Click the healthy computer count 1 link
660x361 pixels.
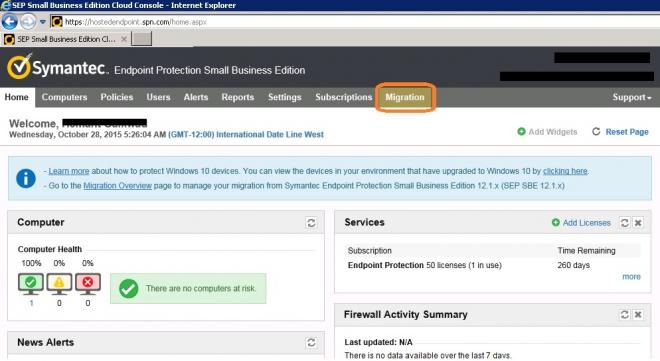[31, 303]
